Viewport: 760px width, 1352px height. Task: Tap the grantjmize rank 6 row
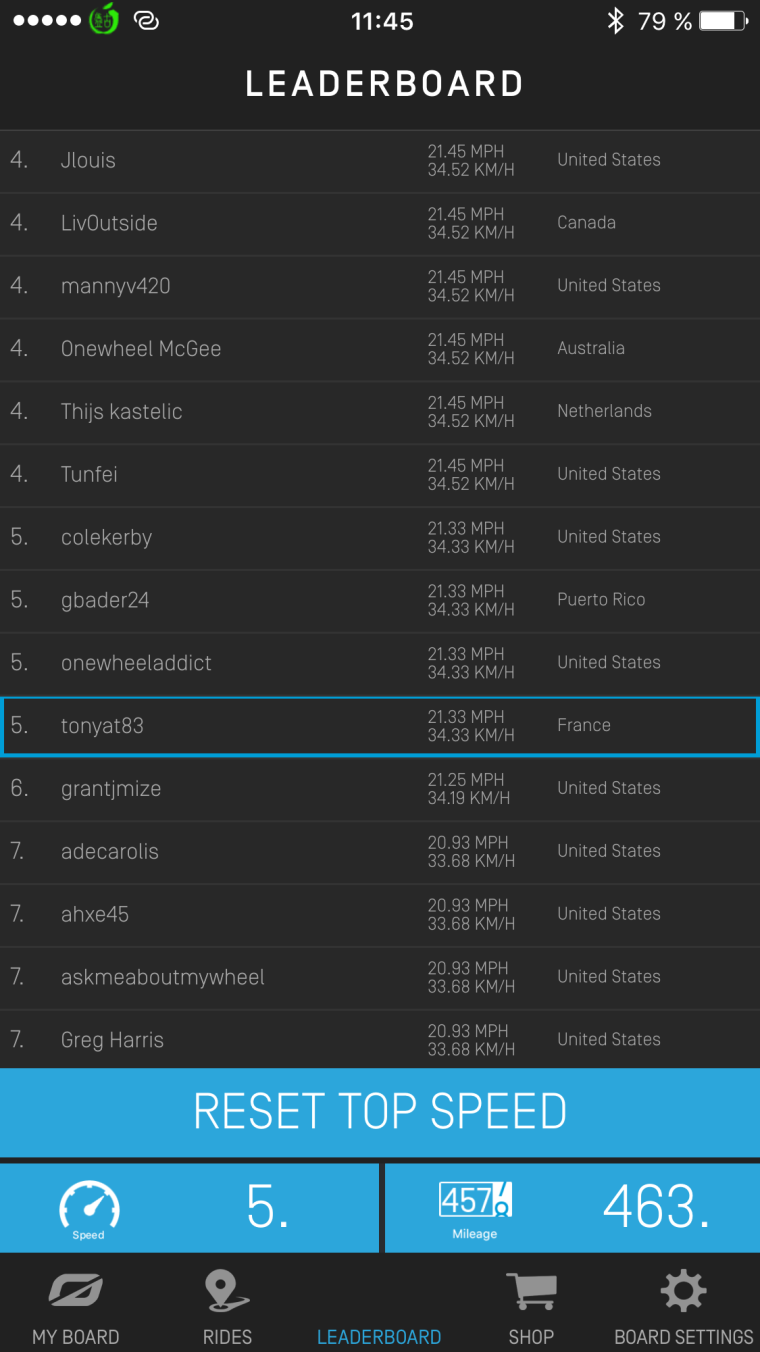pos(380,789)
